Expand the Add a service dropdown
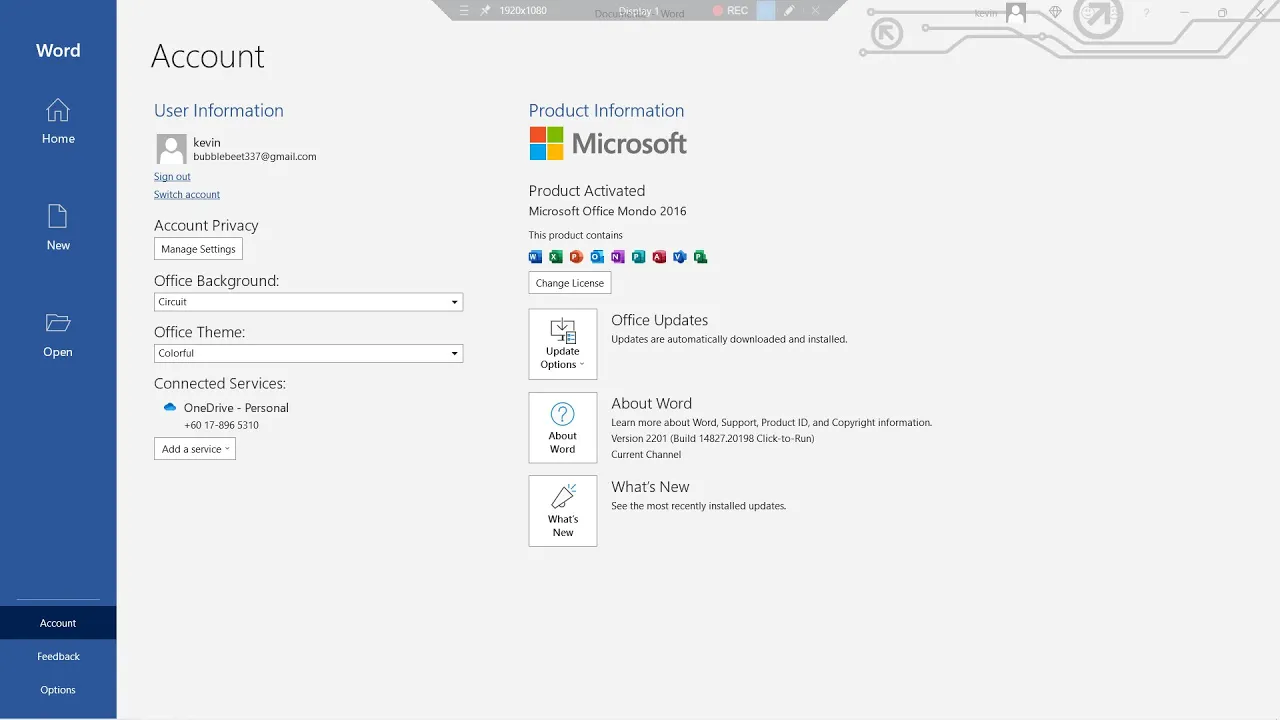 tap(195, 449)
